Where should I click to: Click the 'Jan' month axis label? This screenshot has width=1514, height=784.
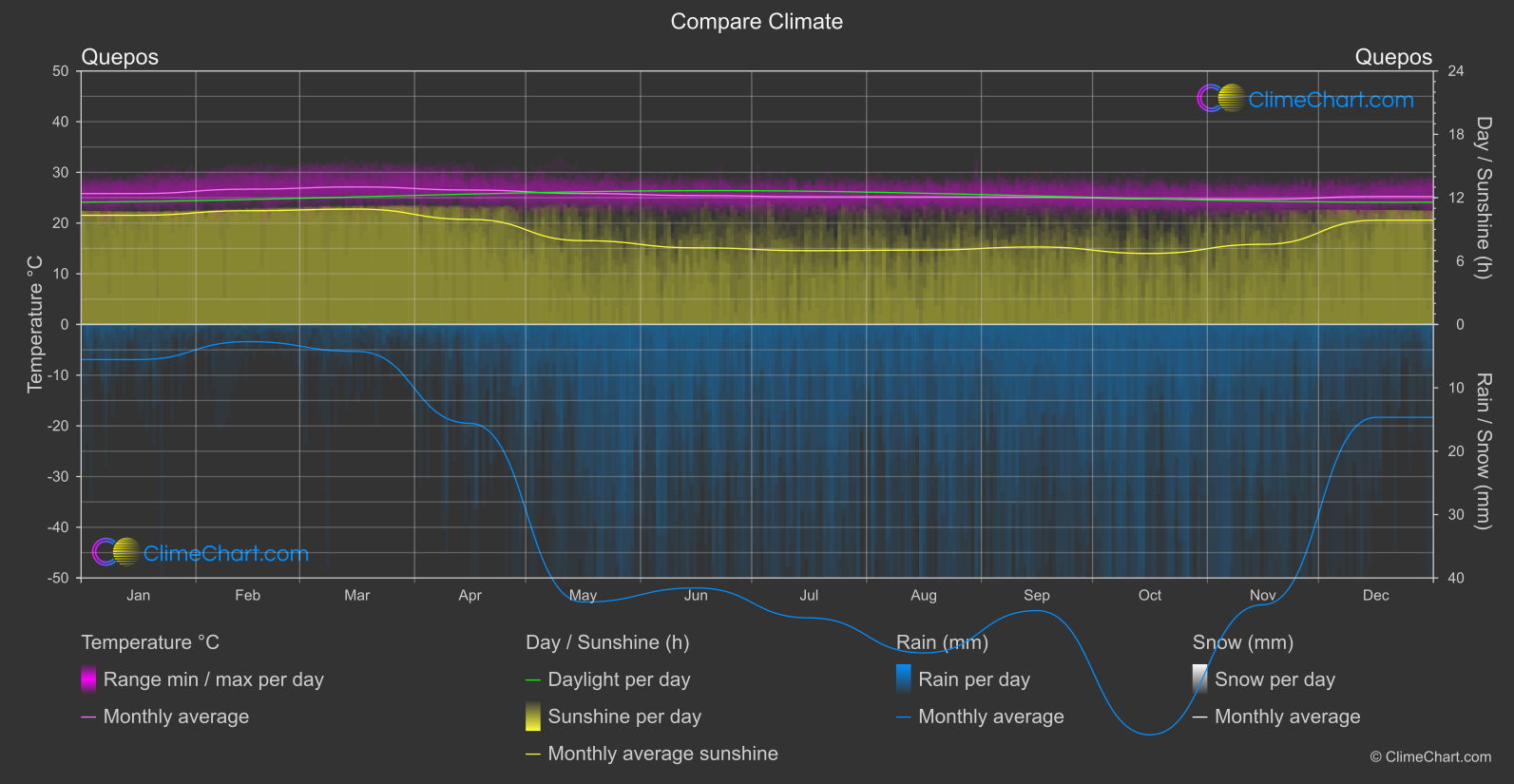pos(139,595)
